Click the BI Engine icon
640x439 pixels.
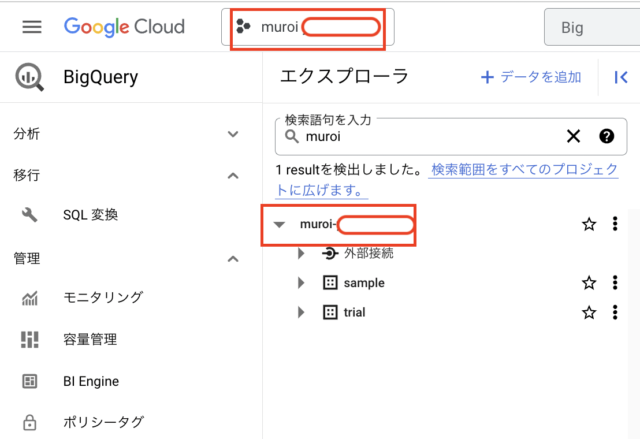tap(29, 381)
